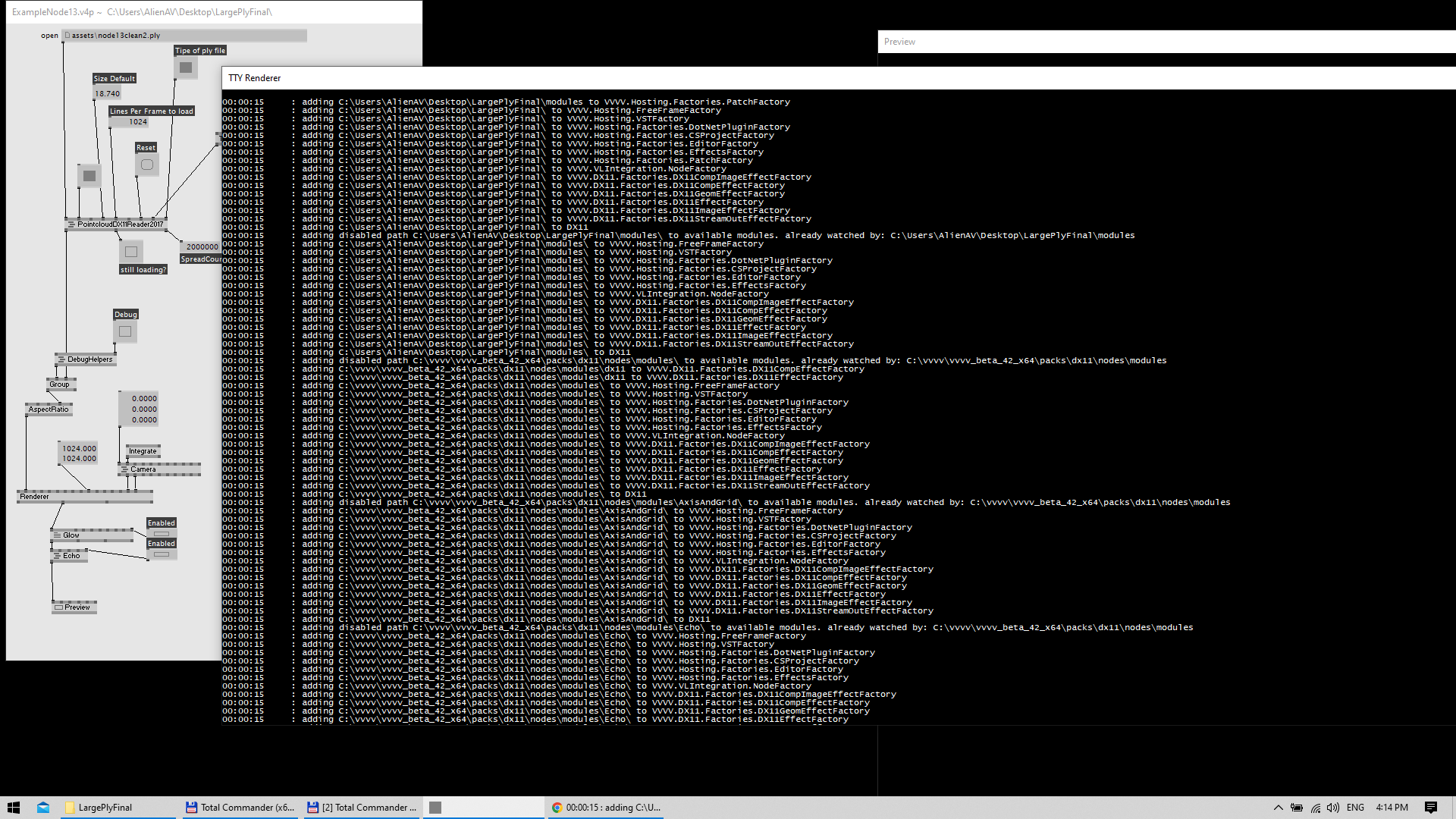This screenshot has width=1456, height=819.
Task: Select the Echo effect node
Action: (x=69, y=556)
